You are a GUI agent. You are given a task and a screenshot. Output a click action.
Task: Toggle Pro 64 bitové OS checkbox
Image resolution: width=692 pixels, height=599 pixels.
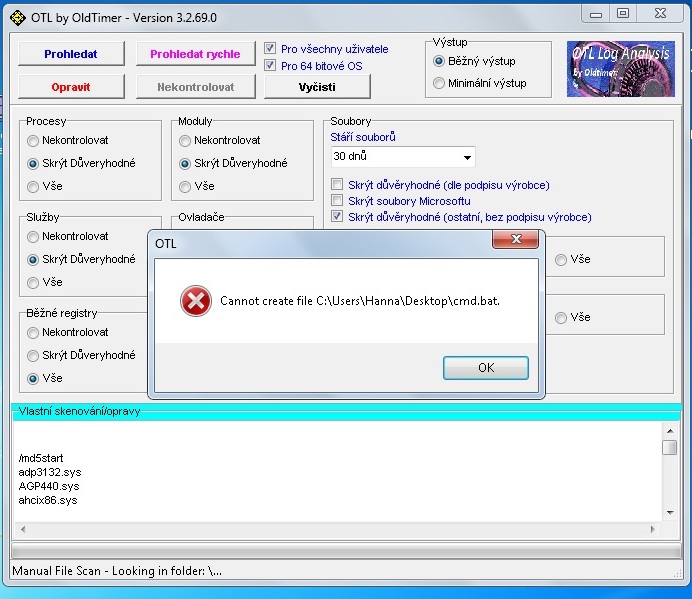pos(271,66)
